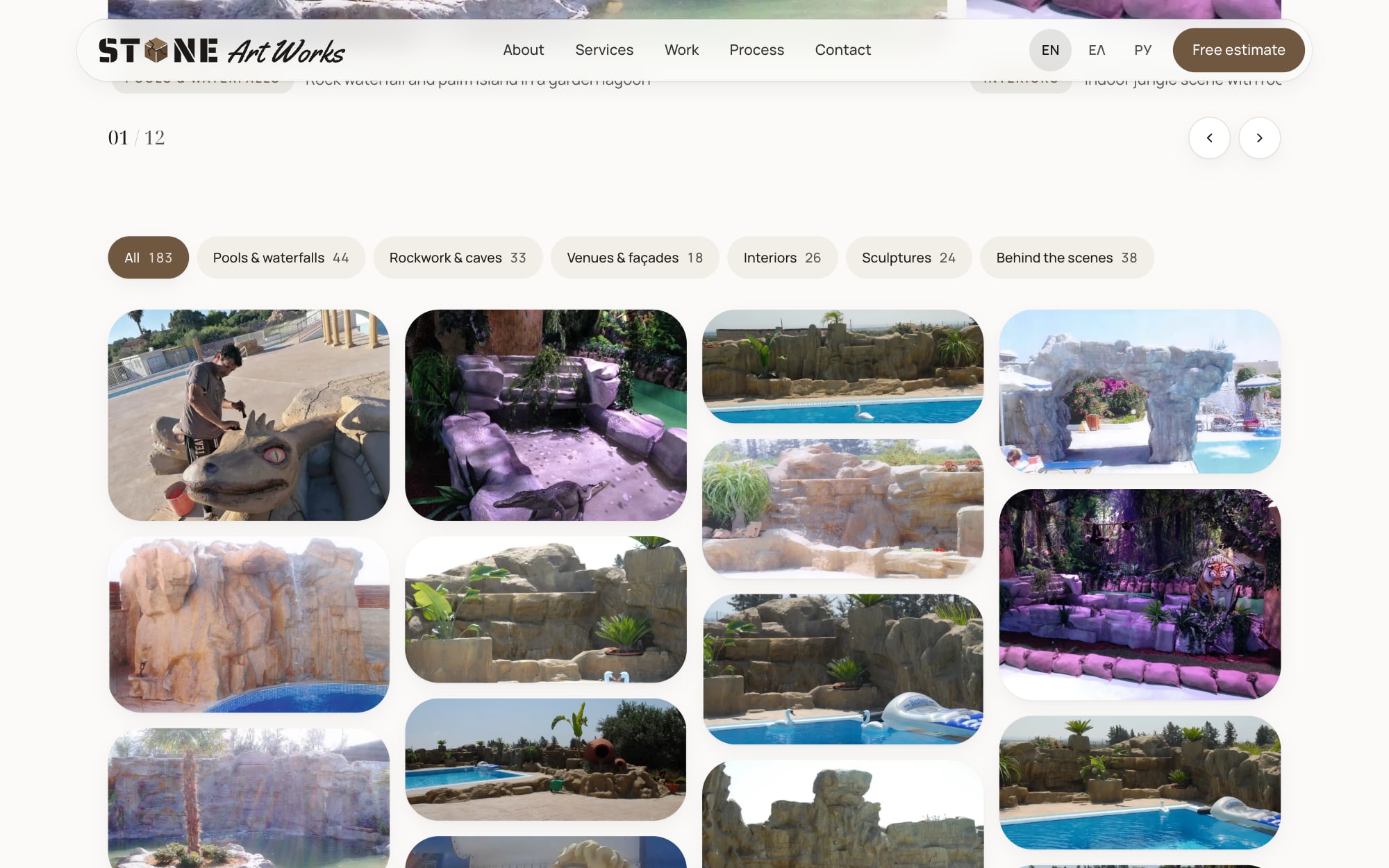This screenshot has width=1389, height=868.
Task: Open orange rock waterfall with blue pool photo
Action: coord(249,624)
